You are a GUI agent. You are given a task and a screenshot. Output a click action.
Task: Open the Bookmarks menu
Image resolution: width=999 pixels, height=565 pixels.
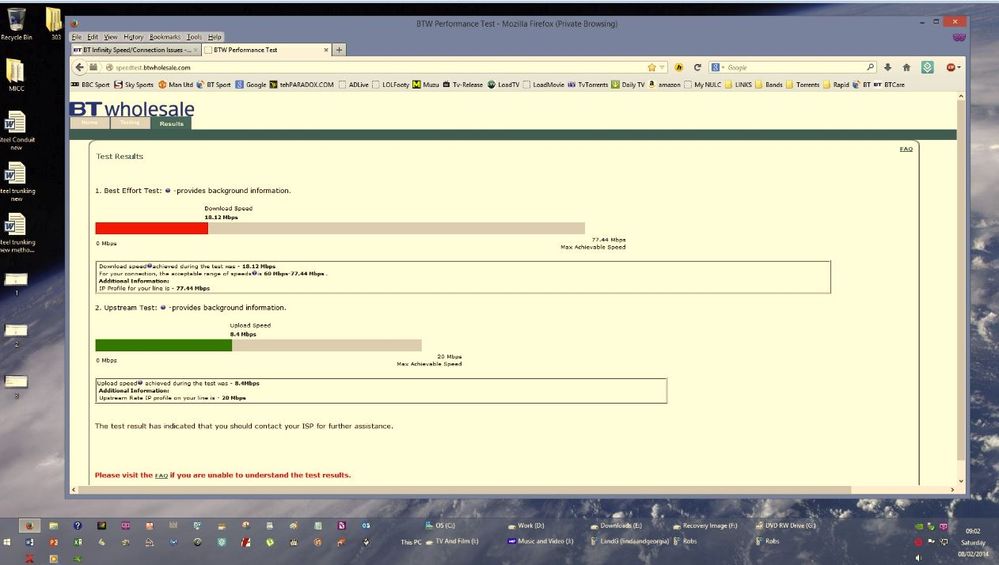tap(165, 37)
